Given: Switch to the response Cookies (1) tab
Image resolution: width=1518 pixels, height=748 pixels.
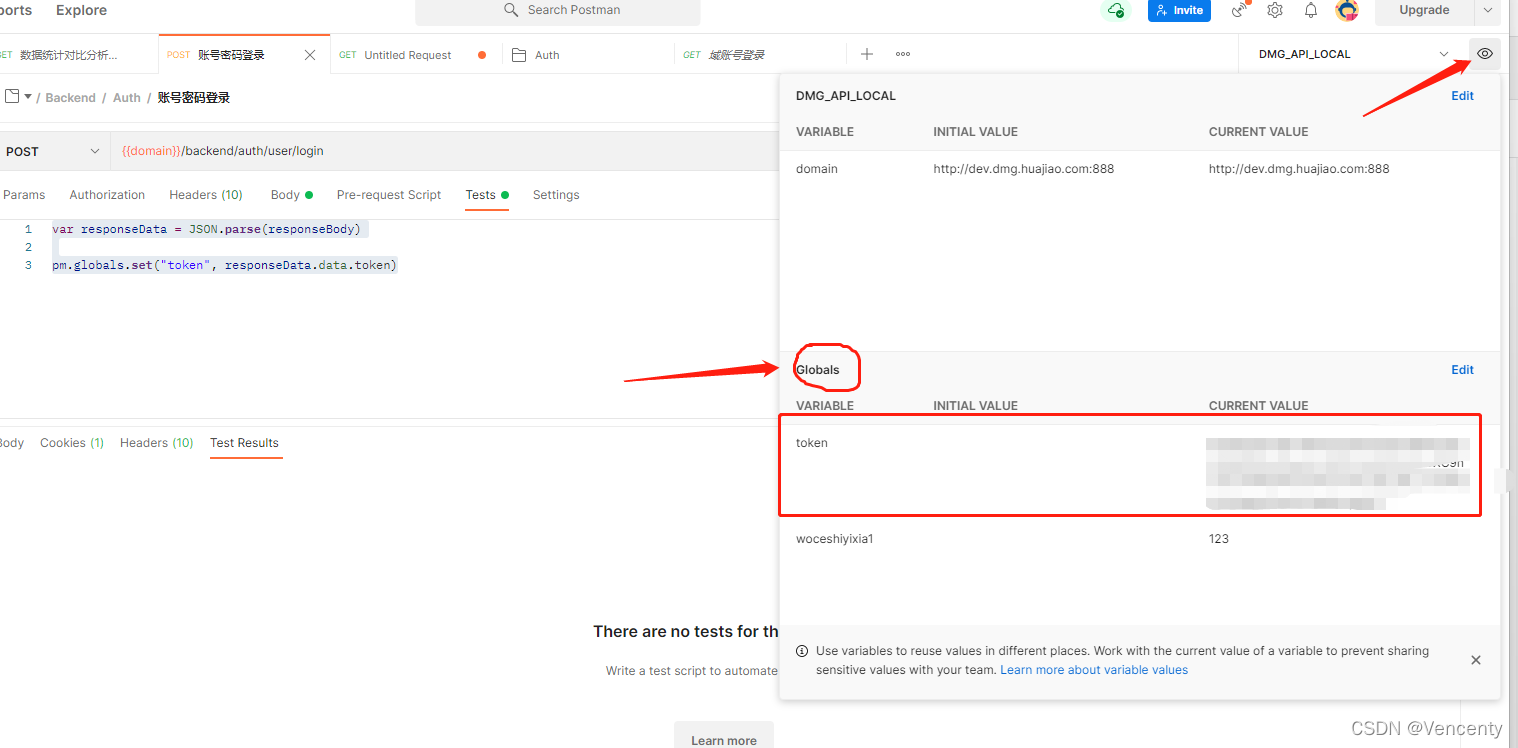Looking at the screenshot, I should [72, 443].
